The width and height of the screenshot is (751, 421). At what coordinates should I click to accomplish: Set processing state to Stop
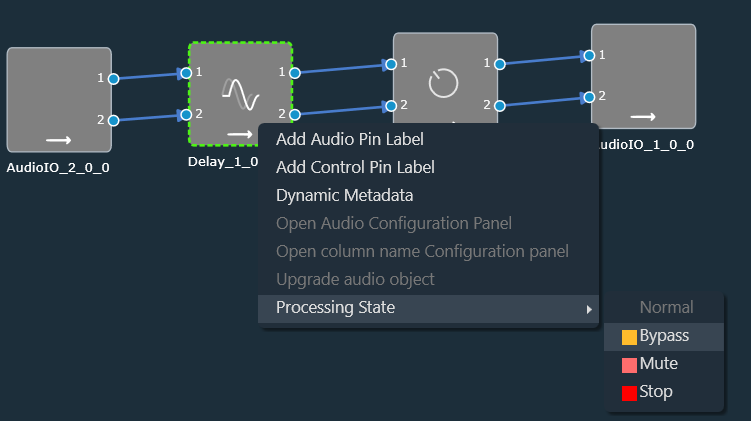tap(664, 392)
